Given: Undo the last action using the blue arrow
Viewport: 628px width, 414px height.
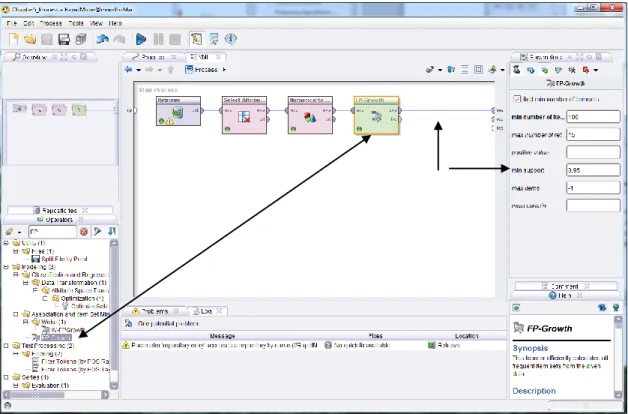Looking at the screenshot, I should tap(103, 39).
